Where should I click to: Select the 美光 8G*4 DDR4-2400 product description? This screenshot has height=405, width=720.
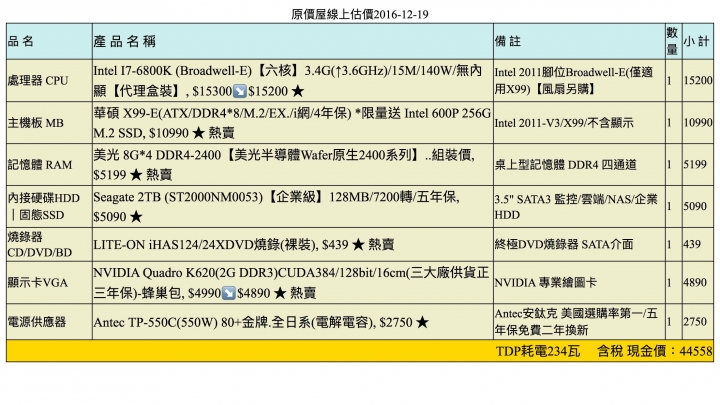click(284, 165)
